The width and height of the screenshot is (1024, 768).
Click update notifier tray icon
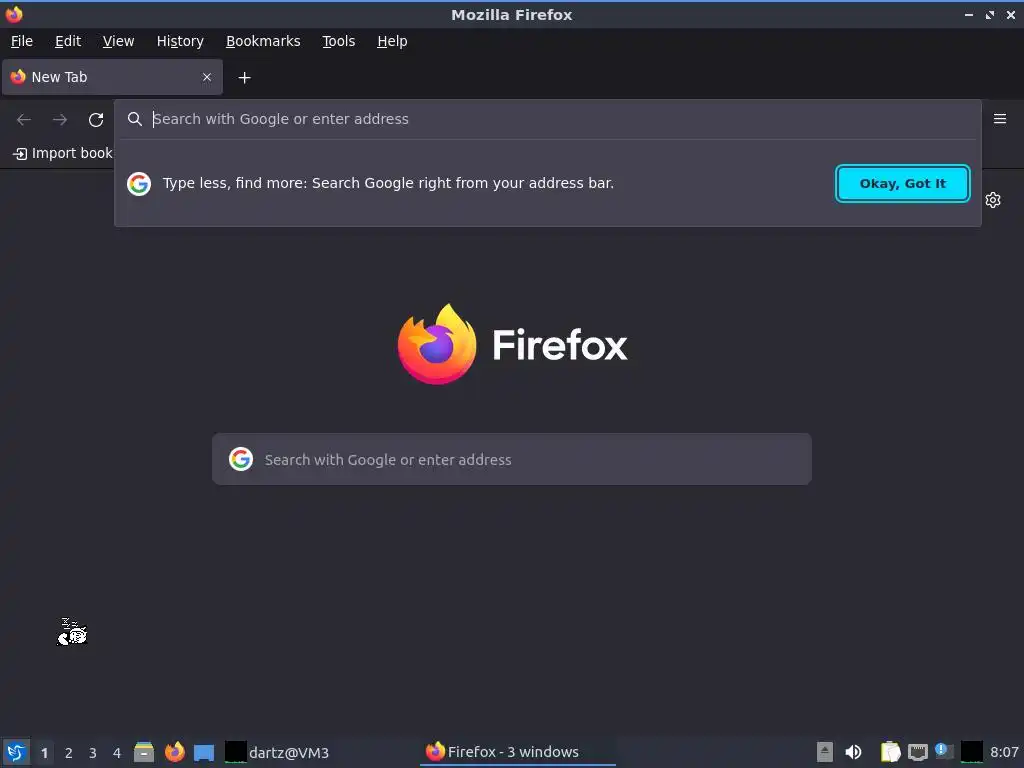[x=944, y=752]
